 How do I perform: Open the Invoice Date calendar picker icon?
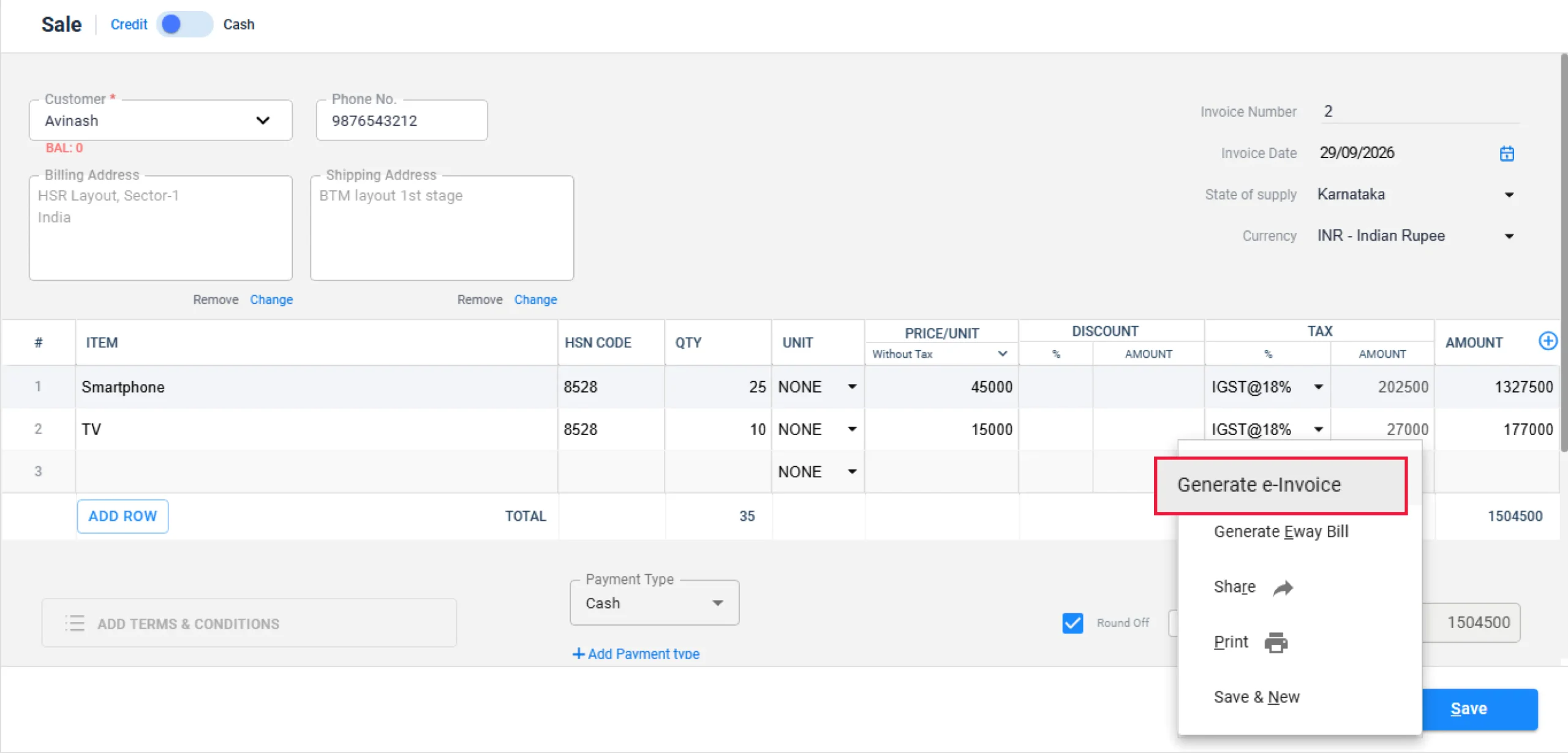[1507, 153]
